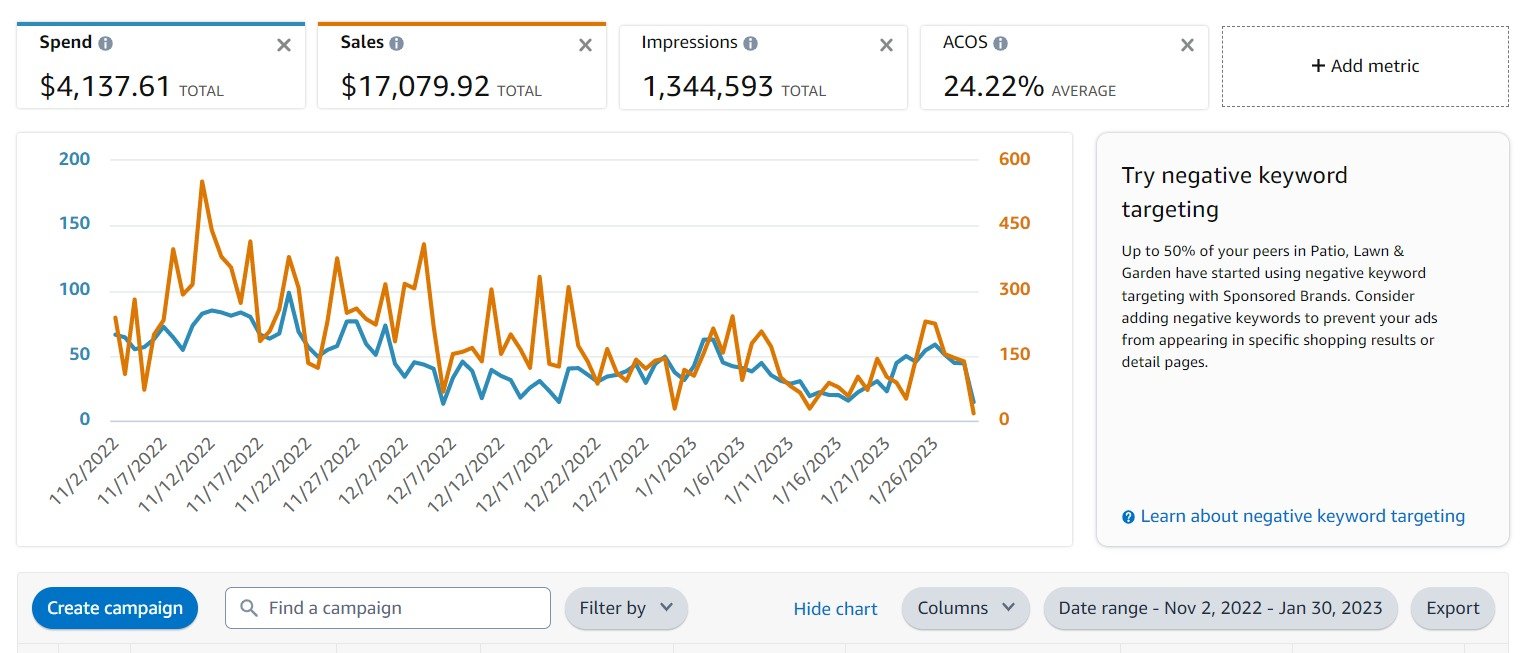The image size is (1525, 653).
Task: Focus the Find a campaign field
Action: click(x=400, y=608)
